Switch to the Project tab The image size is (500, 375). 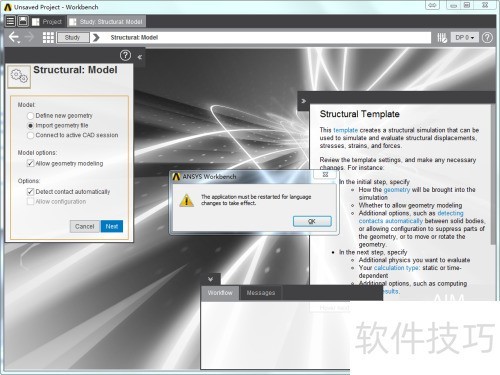[47, 22]
